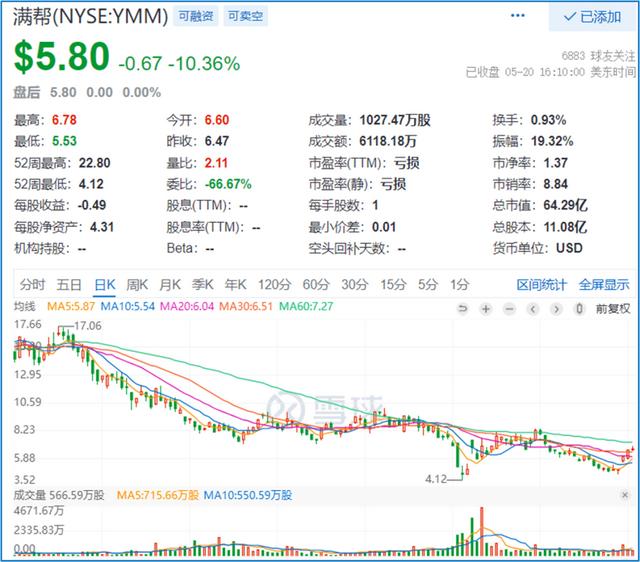Click the tallest red volume bar
Image resolution: width=640 pixels, height=562 pixels.
(482, 531)
